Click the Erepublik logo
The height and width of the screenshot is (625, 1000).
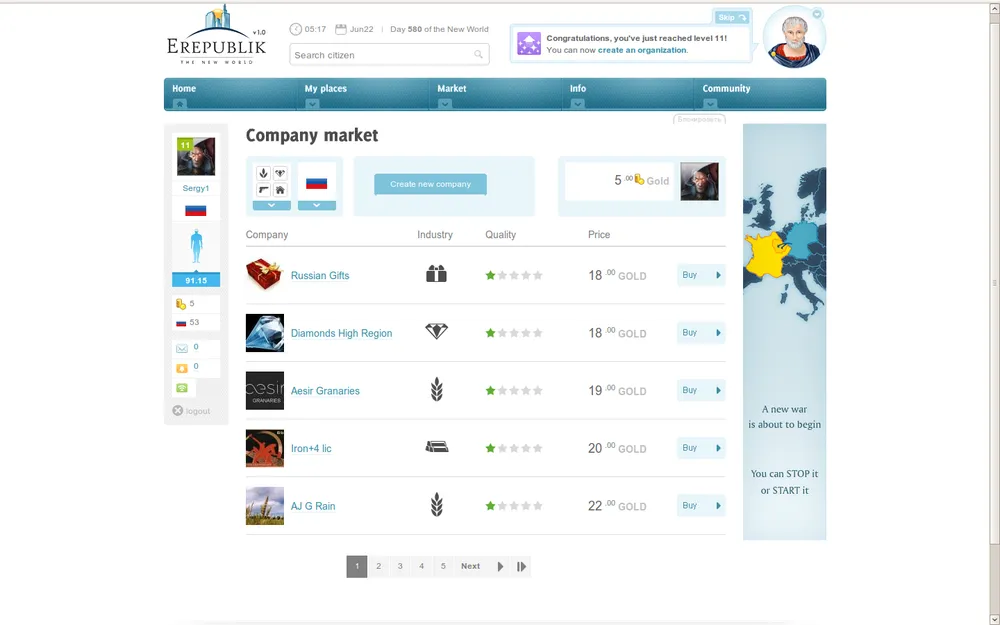(216, 35)
